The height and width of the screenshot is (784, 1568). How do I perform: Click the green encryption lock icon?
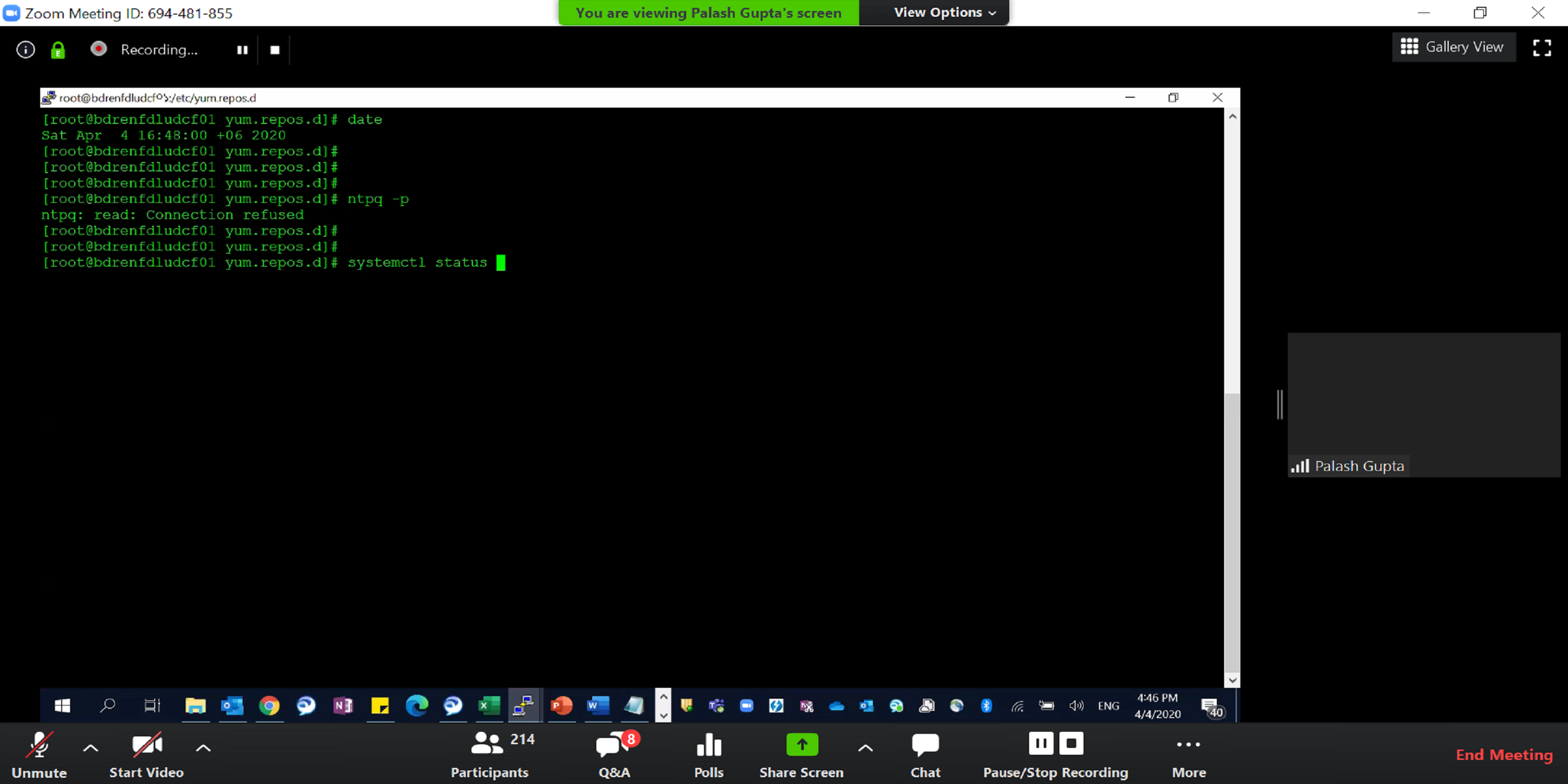(x=58, y=50)
